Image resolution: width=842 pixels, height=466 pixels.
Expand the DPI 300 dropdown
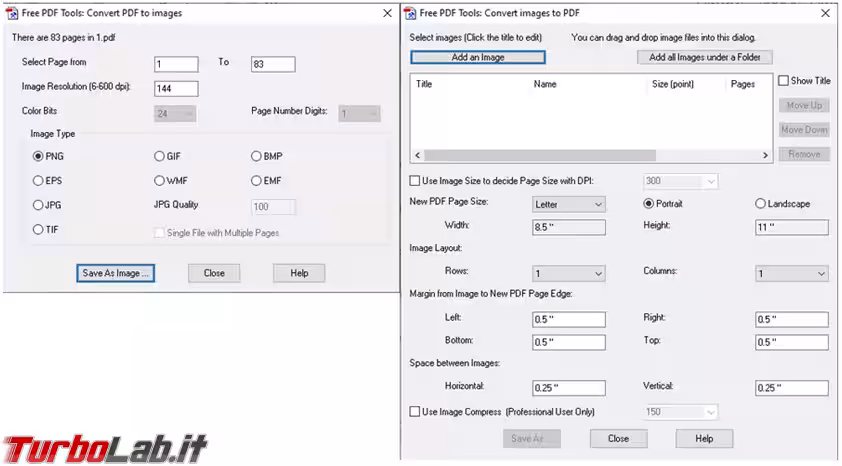(680, 181)
